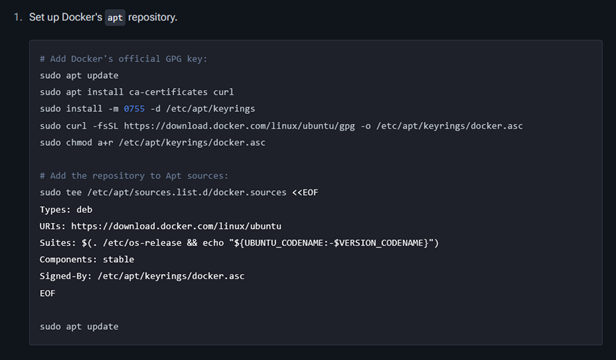Click 'Set up Docker's' heading text
The height and width of the screenshot is (360, 616).
(66, 17)
